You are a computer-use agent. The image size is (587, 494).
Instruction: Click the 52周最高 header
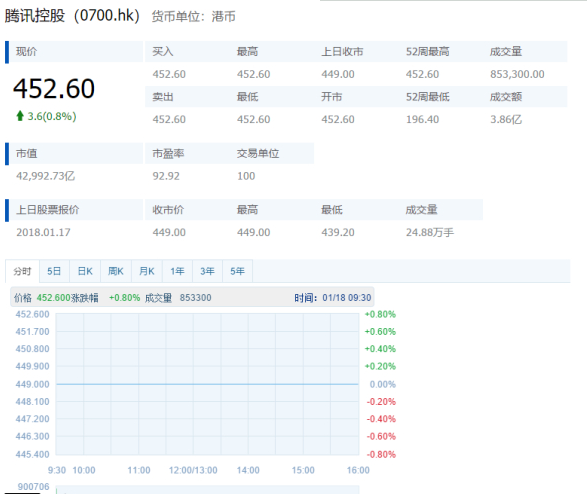428,52
